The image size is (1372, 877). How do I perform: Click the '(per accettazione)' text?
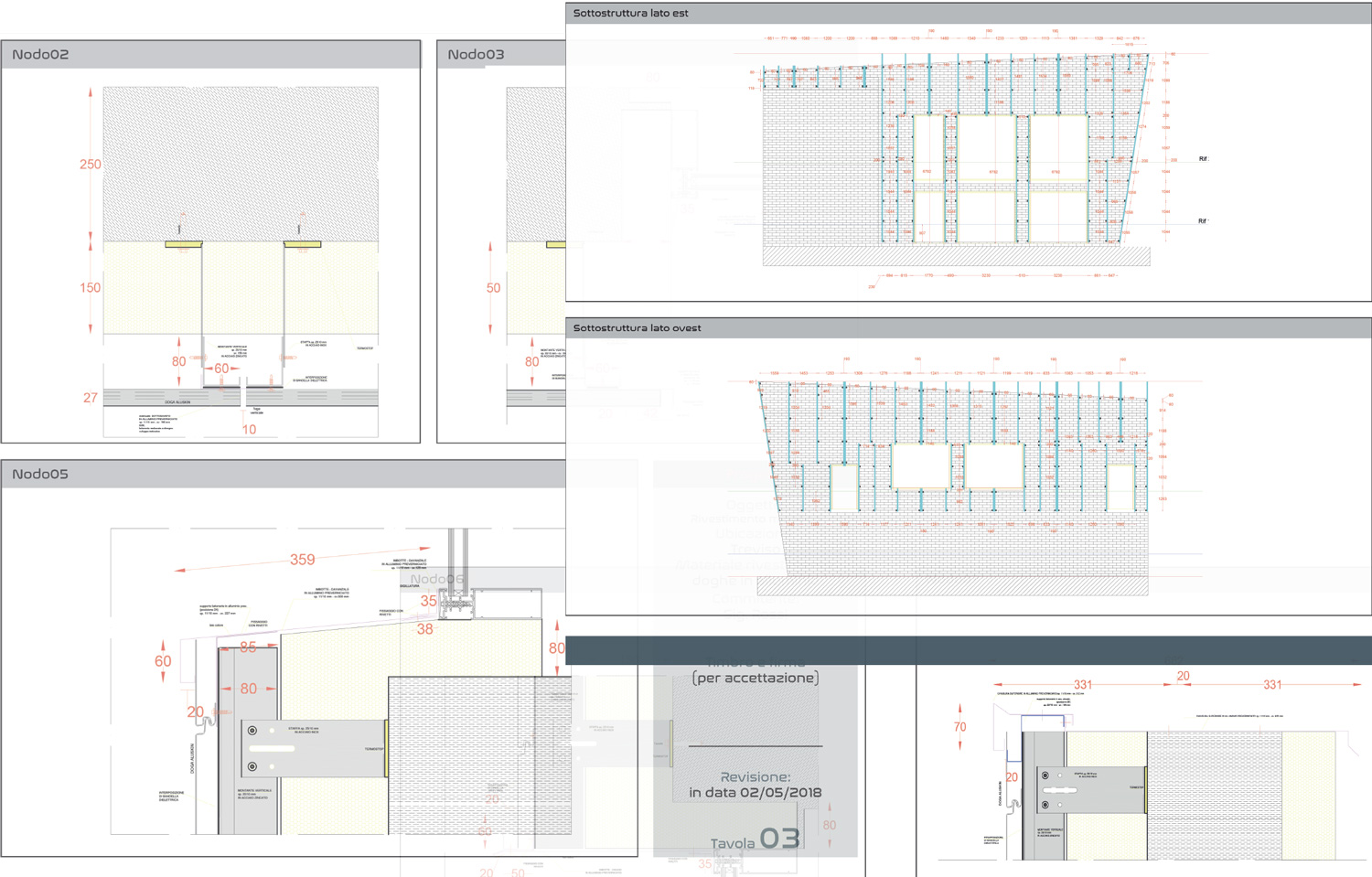pyautogui.click(x=755, y=679)
